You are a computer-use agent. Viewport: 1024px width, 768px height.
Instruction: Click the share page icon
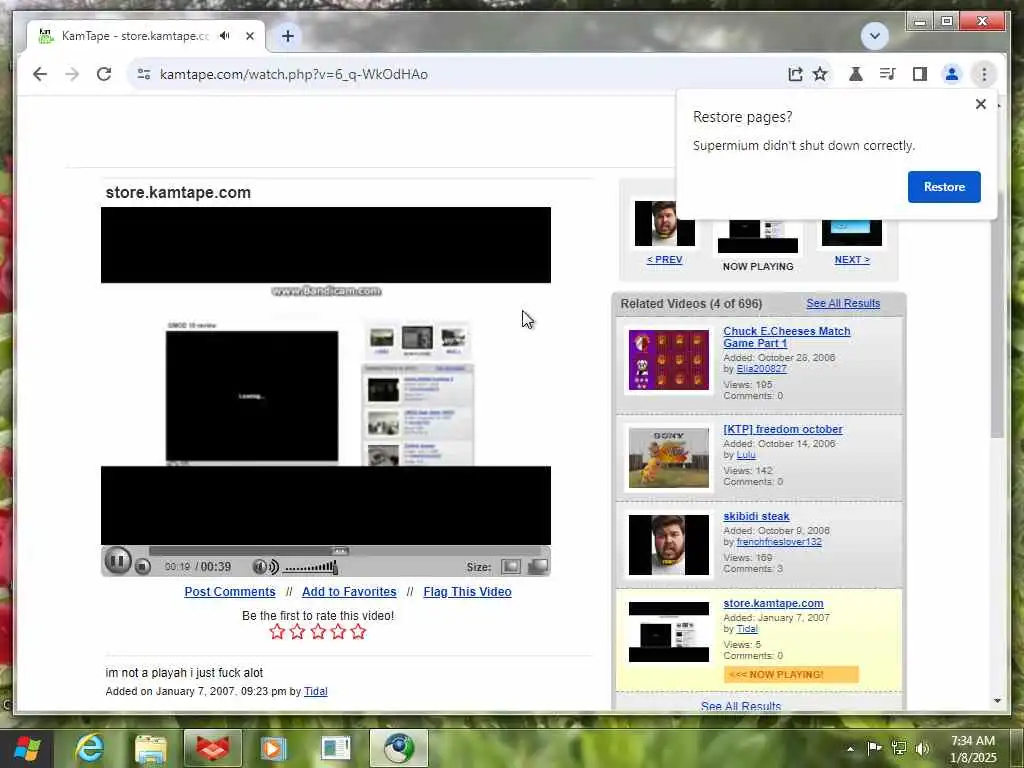[x=795, y=74]
